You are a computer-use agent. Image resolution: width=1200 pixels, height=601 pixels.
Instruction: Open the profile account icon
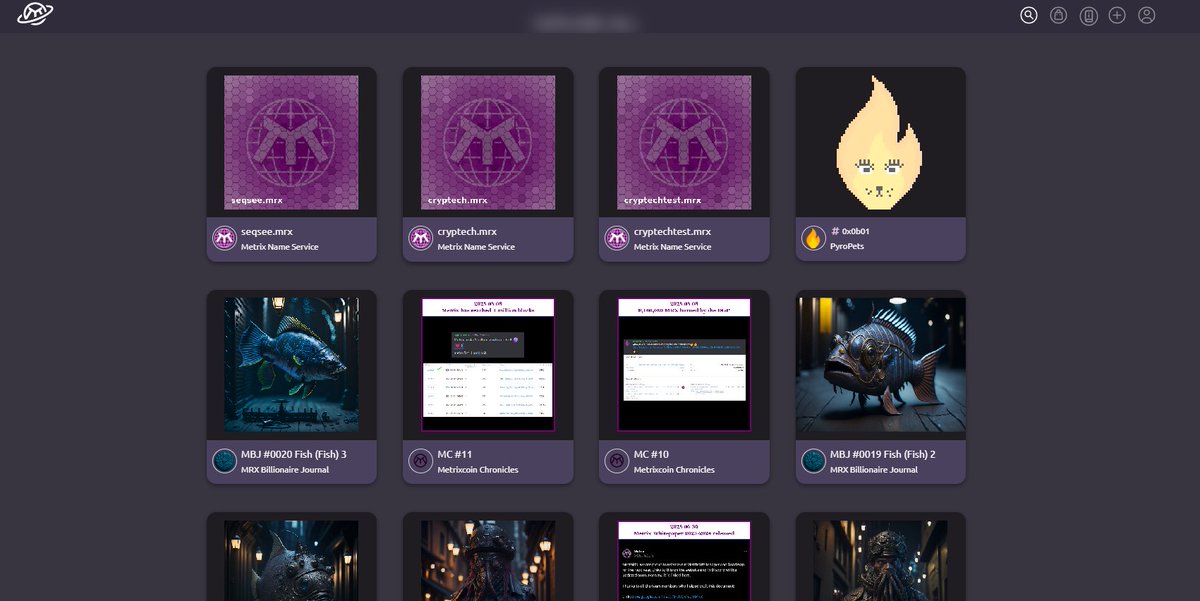pyautogui.click(x=1146, y=15)
